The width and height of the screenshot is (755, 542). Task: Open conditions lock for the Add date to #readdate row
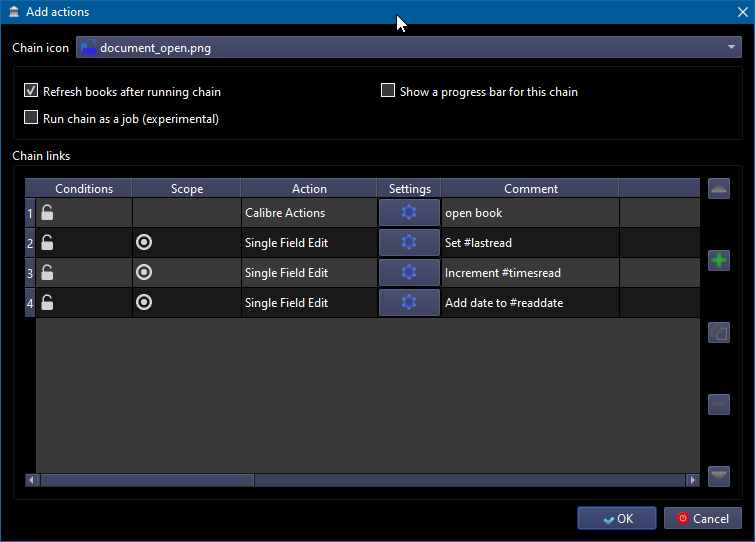47,302
